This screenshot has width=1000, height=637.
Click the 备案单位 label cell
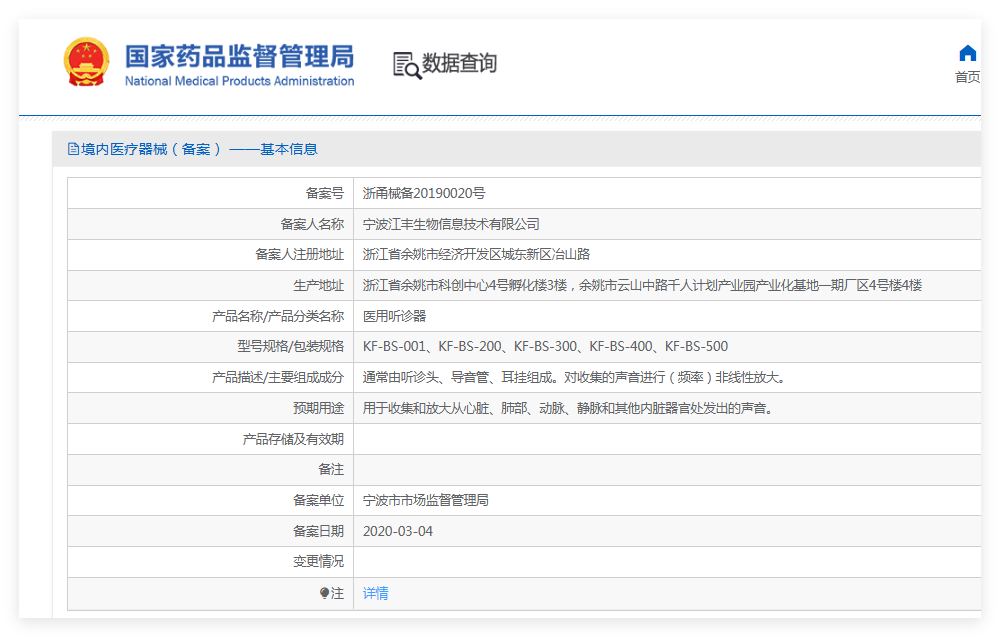[210, 500]
